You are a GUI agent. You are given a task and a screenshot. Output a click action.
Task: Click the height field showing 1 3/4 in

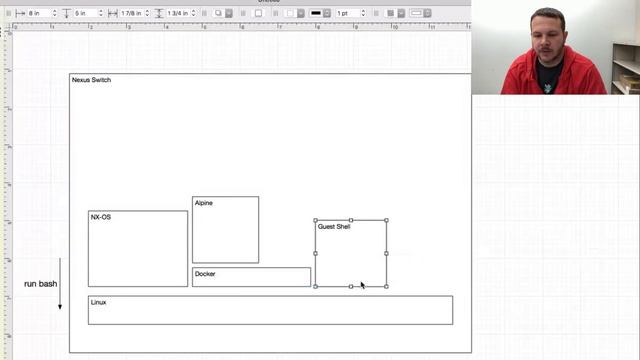point(178,13)
